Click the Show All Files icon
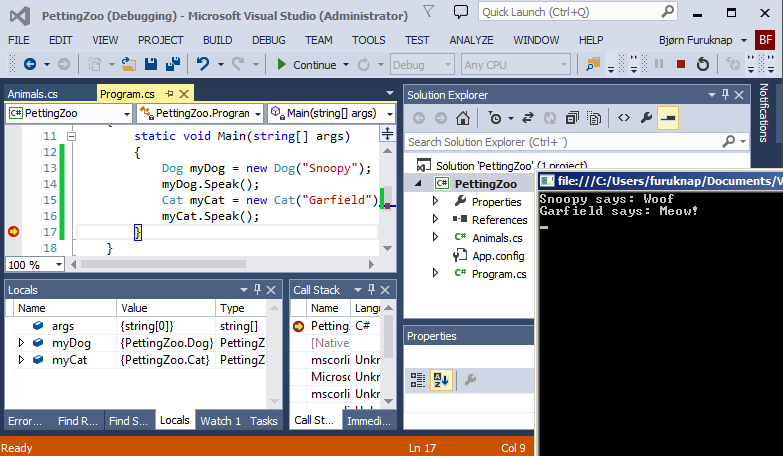Screen dimensions: 783x456 pyautogui.click(x=594, y=118)
